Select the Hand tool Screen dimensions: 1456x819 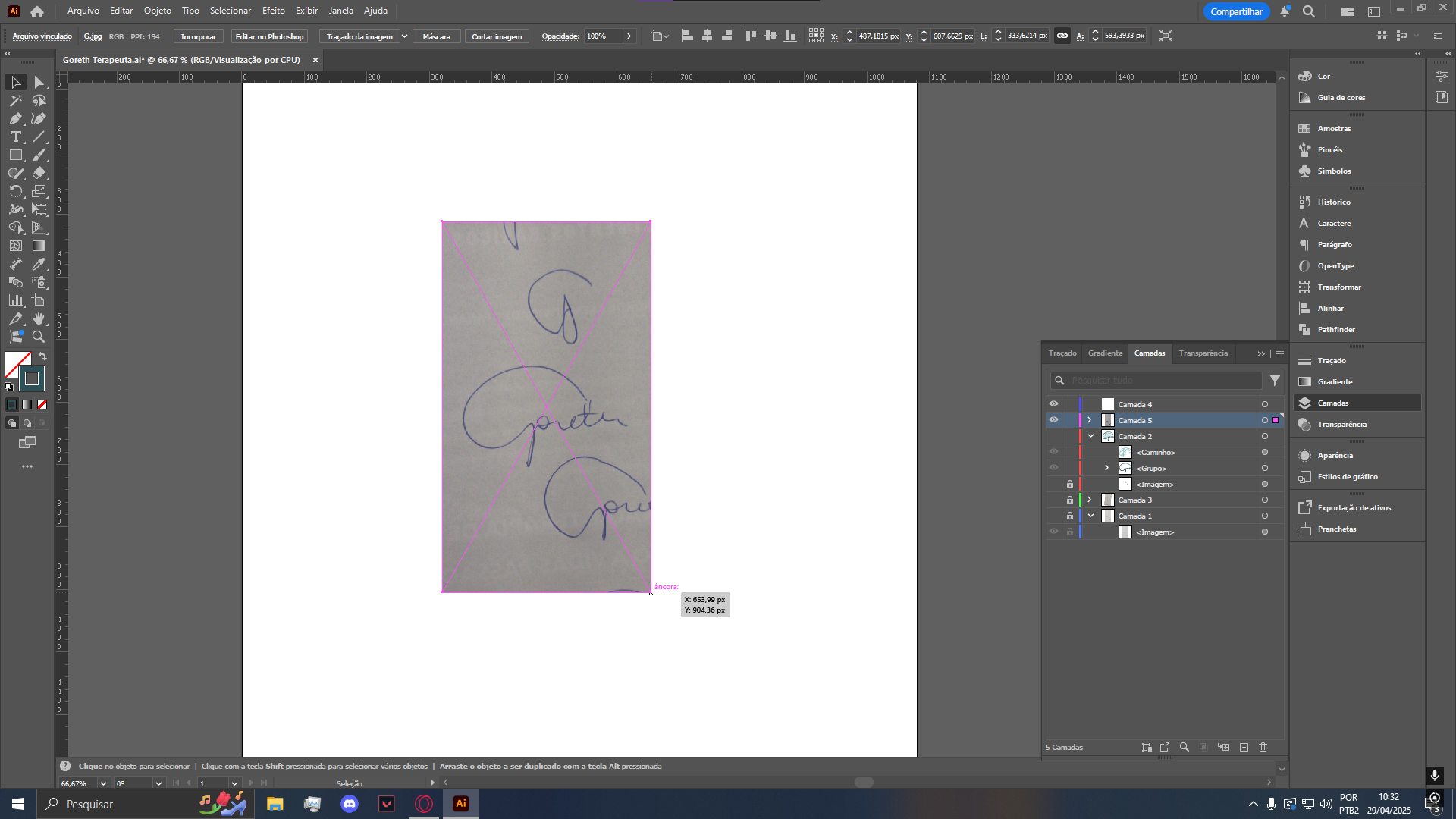pyautogui.click(x=39, y=318)
